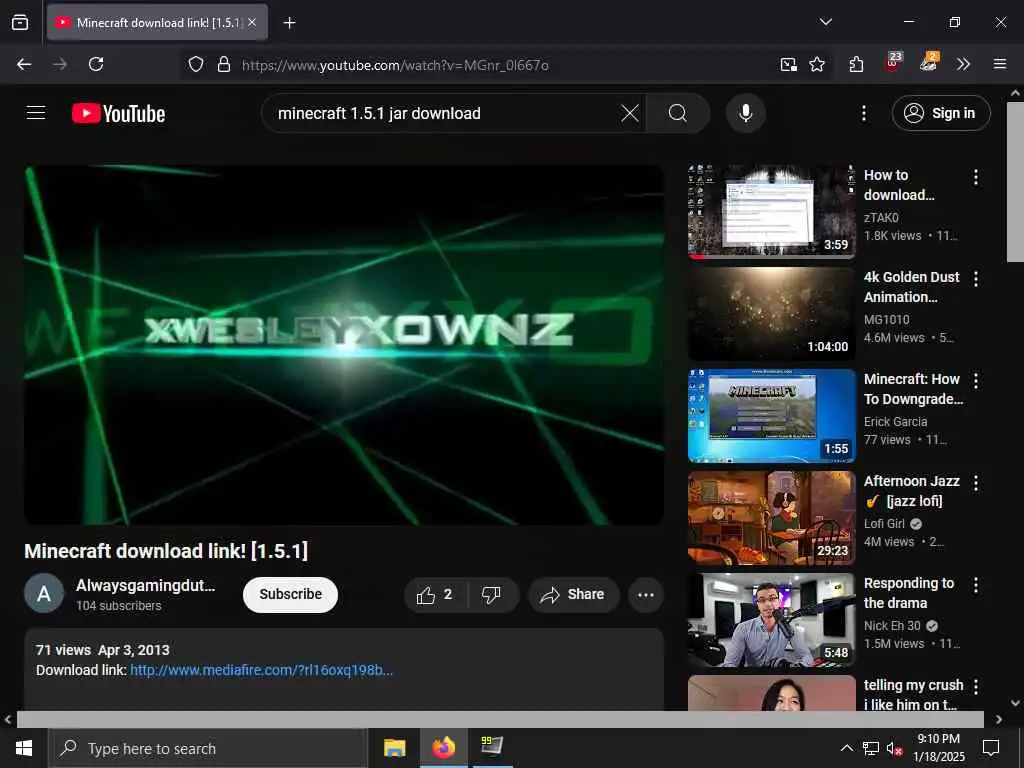Image resolution: width=1024 pixels, height=768 pixels.
Task: Open options for 'How to download' video
Action: [x=976, y=177]
